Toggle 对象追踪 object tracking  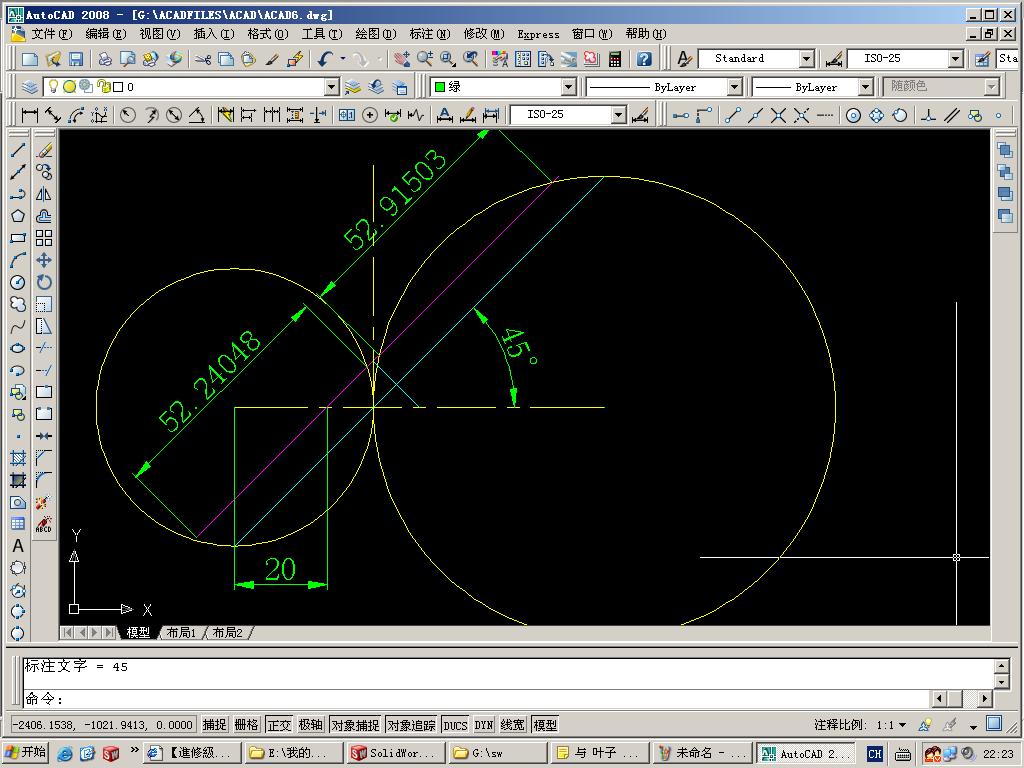(x=411, y=725)
